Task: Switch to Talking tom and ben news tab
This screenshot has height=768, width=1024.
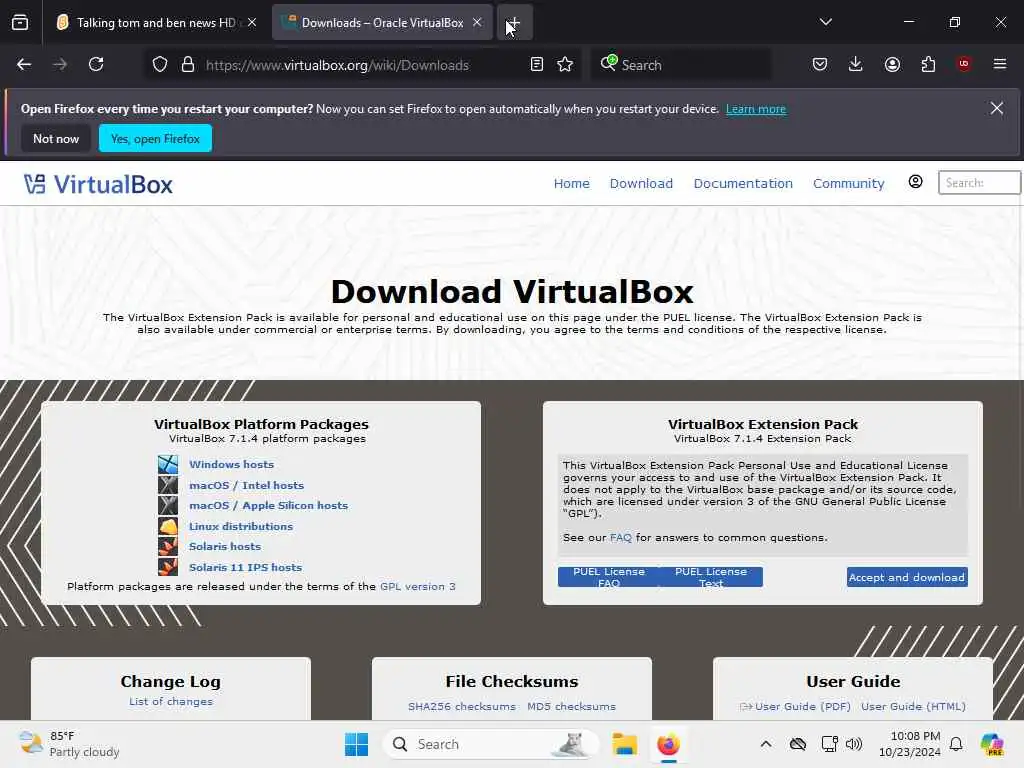Action: [x=155, y=23]
